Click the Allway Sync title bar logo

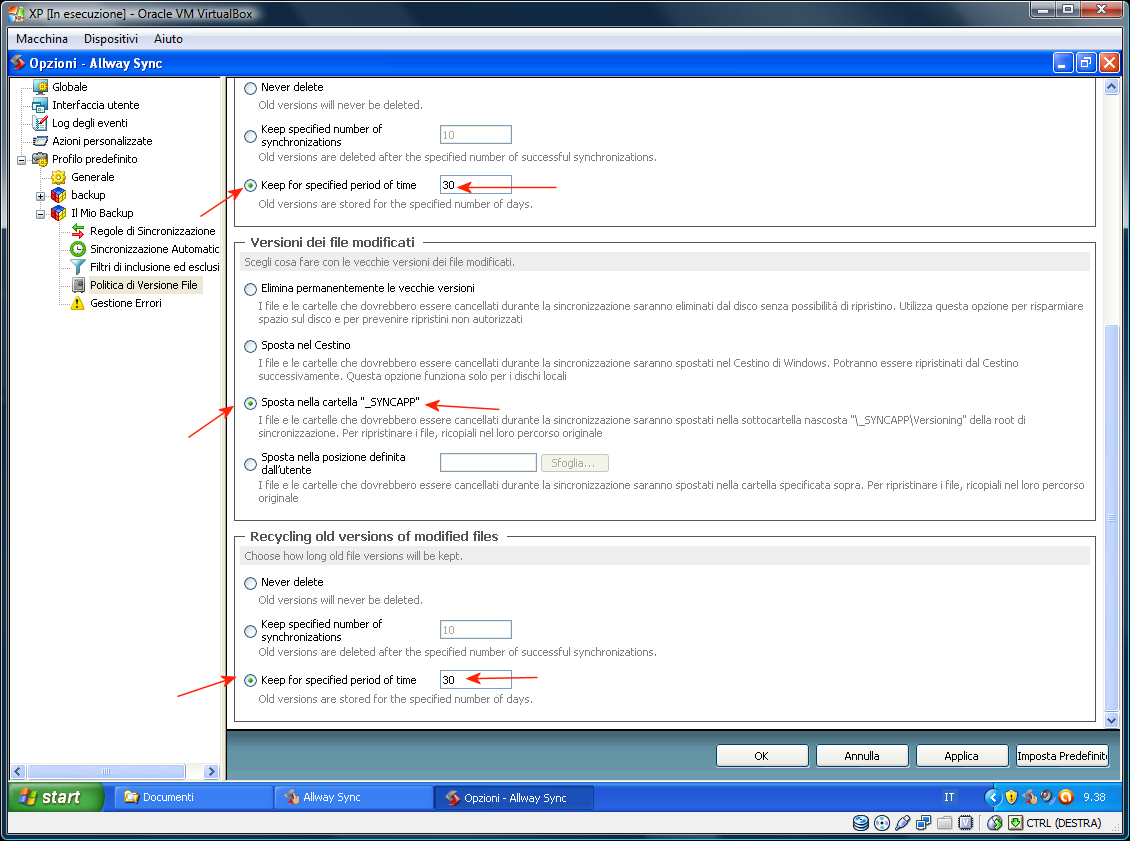pyautogui.click(x=18, y=63)
